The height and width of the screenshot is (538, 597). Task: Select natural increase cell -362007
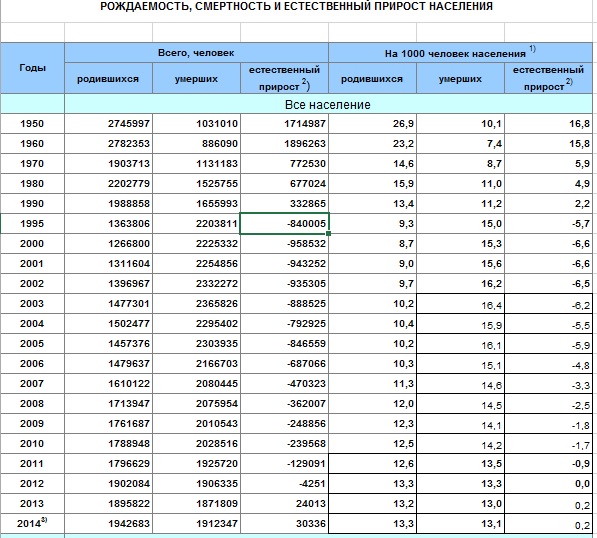(x=284, y=403)
